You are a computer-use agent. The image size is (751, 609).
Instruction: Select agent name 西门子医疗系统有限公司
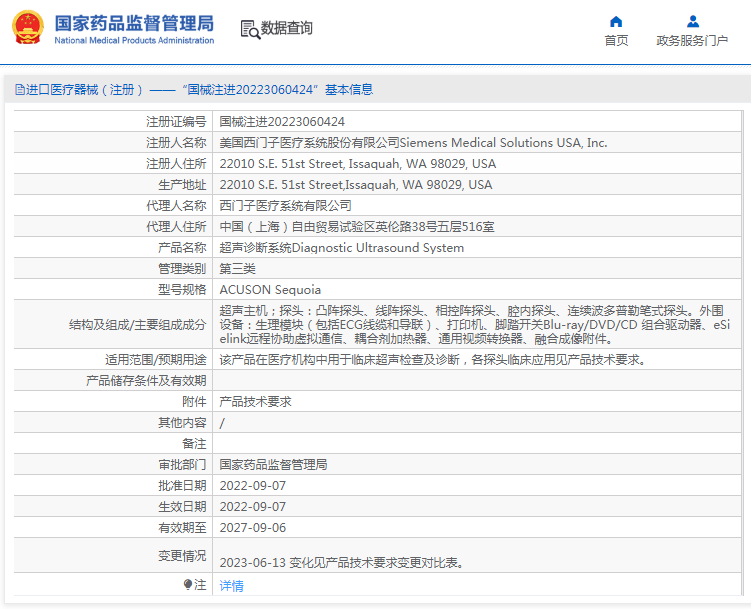pos(285,206)
